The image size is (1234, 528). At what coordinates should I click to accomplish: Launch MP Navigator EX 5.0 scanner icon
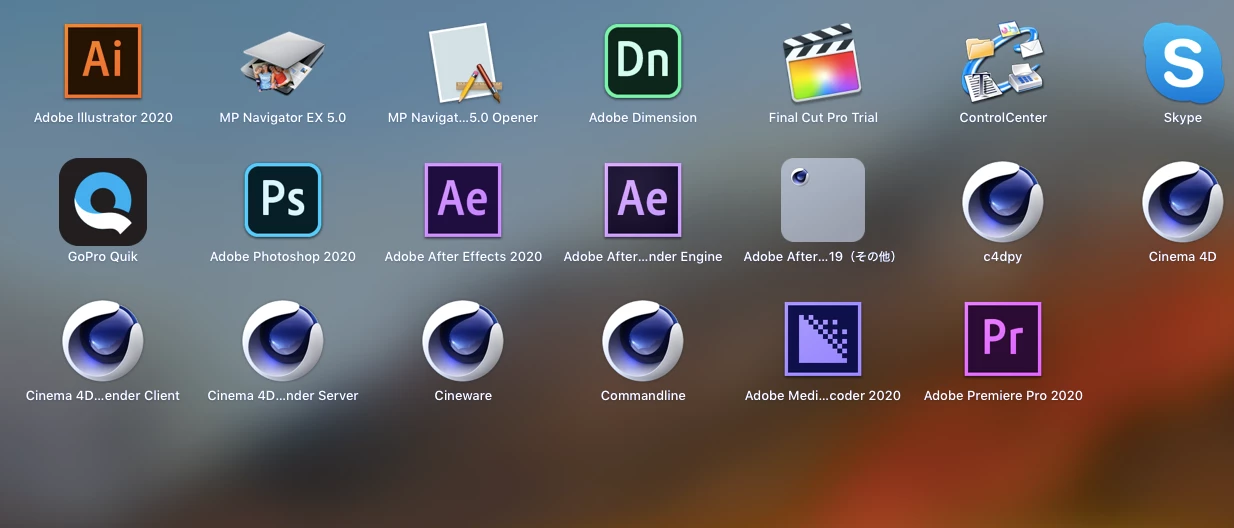[x=283, y=62]
